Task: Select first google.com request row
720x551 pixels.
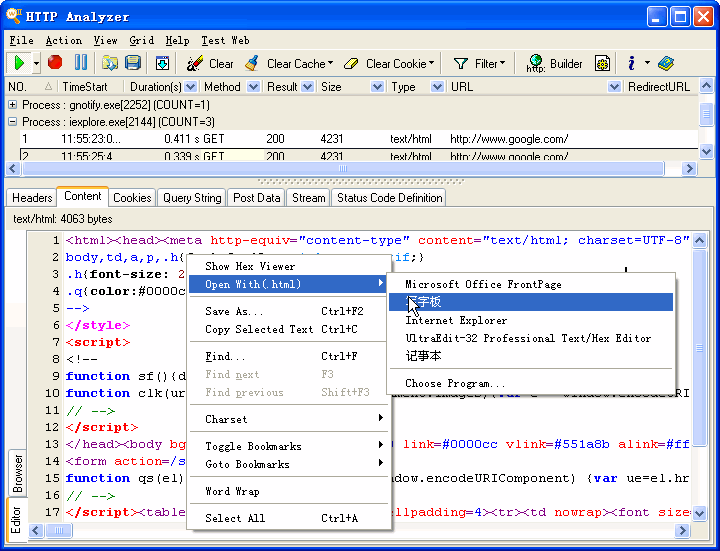Action: tap(300, 139)
